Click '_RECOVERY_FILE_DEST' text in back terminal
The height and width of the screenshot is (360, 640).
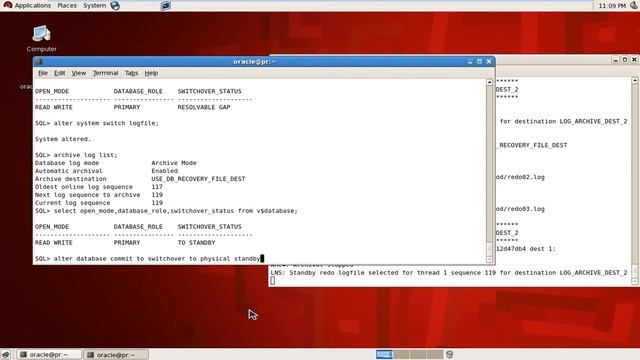(531, 145)
